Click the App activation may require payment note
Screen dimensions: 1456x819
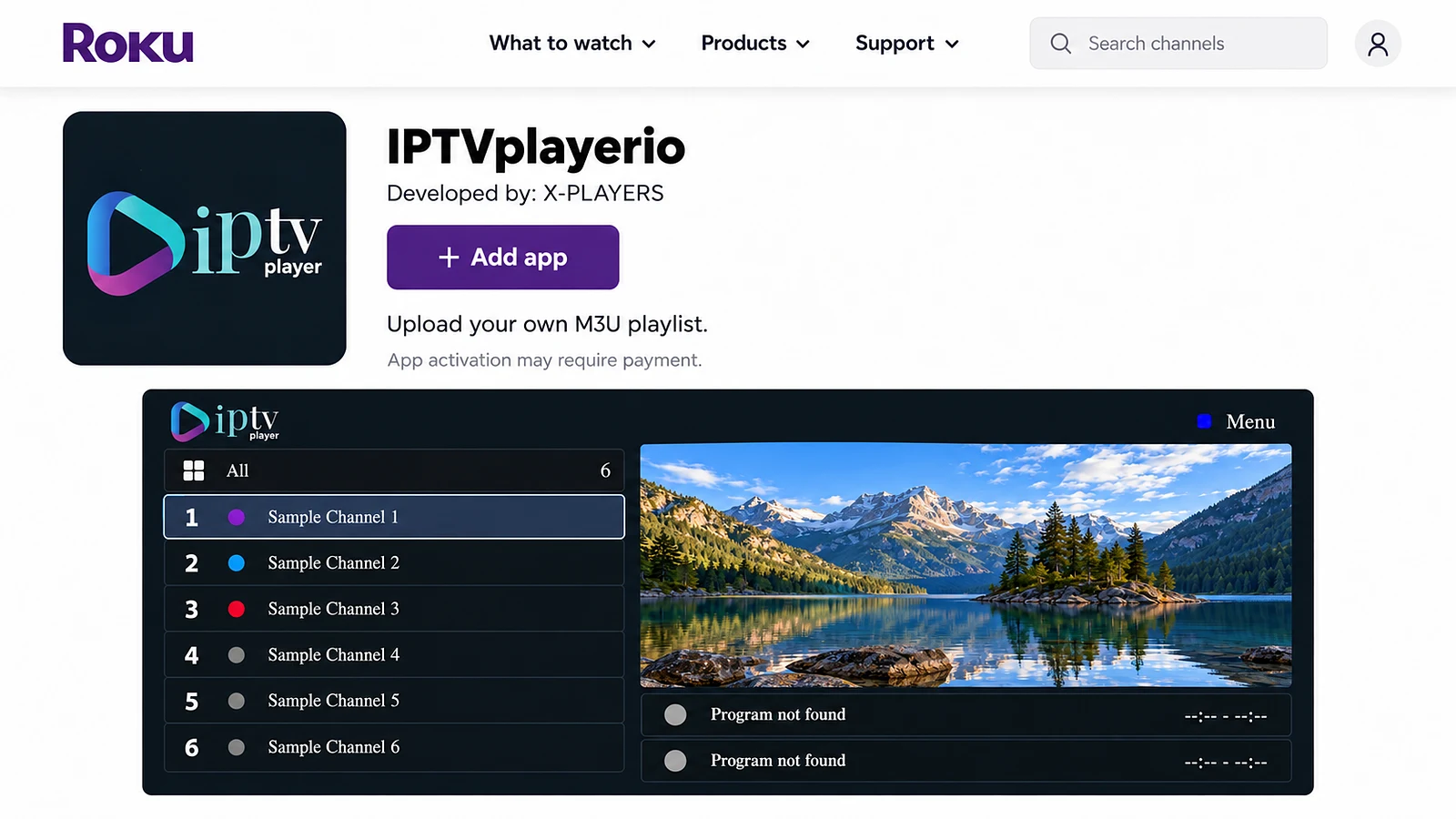[544, 360]
